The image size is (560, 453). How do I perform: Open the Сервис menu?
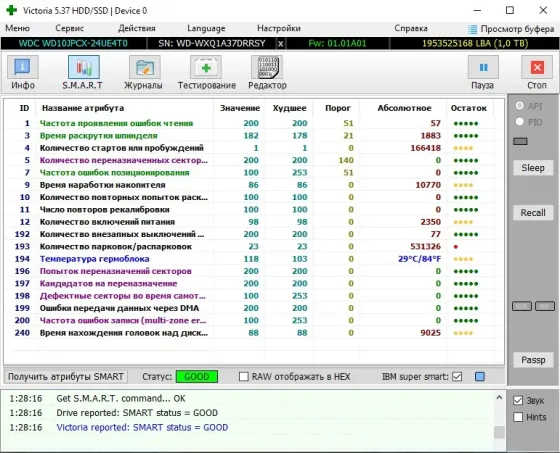[70, 28]
